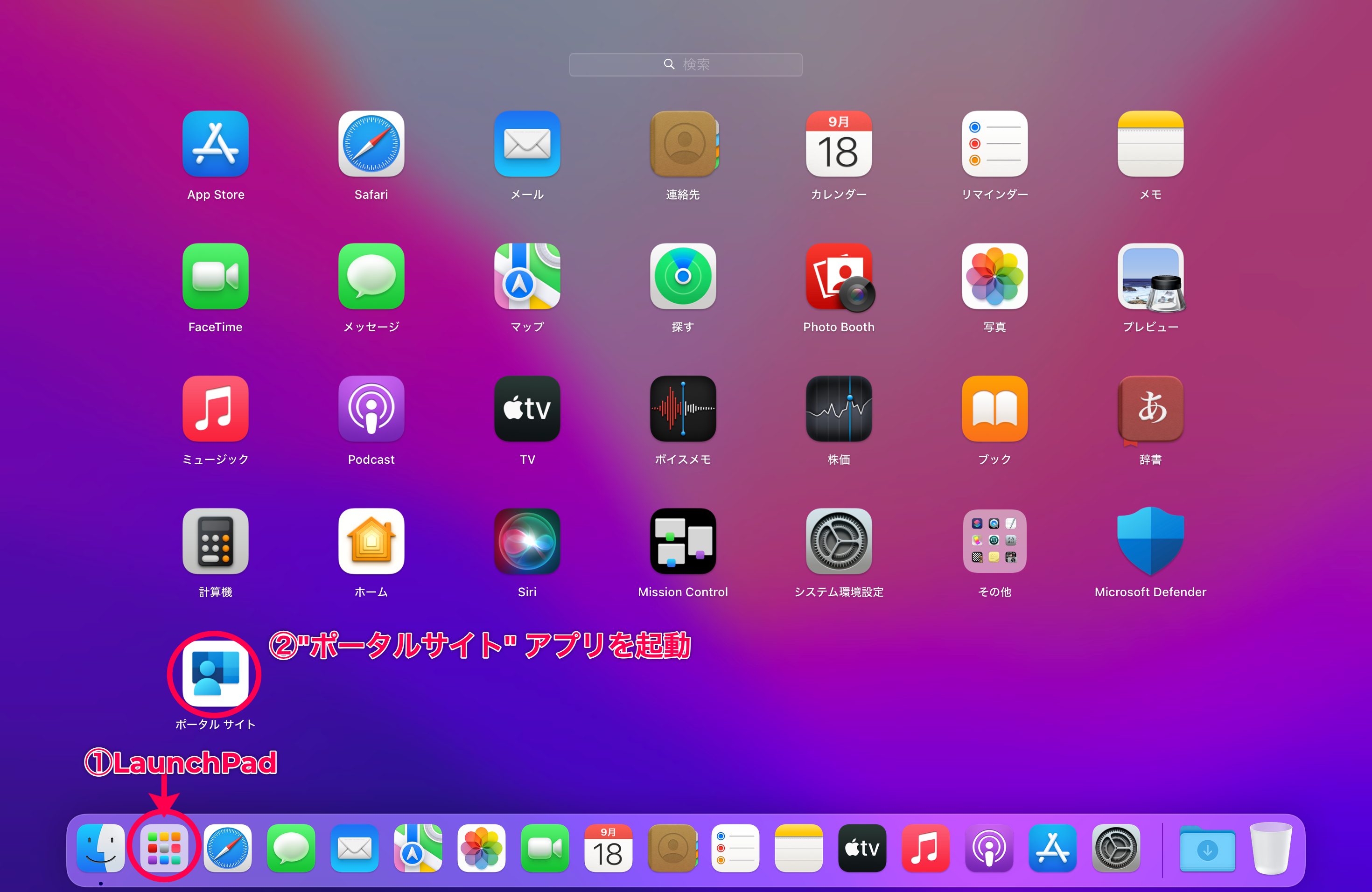The image size is (1372, 892).
Task: Open Microsoft Defender from Launchpad
Action: click(1150, 542)
